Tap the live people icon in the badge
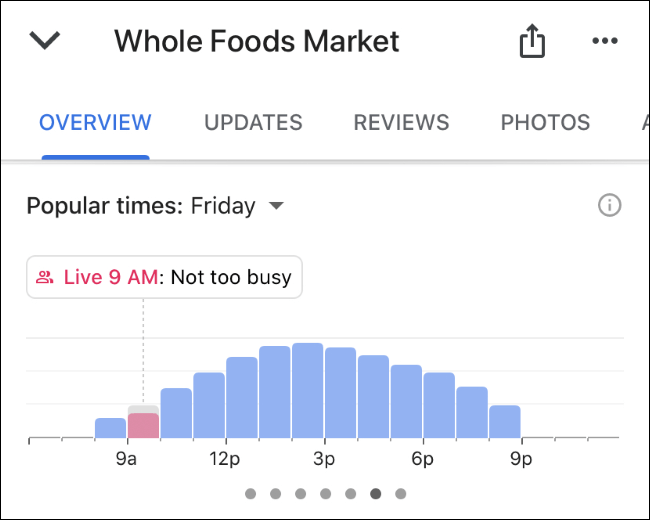 coord(44,277)
